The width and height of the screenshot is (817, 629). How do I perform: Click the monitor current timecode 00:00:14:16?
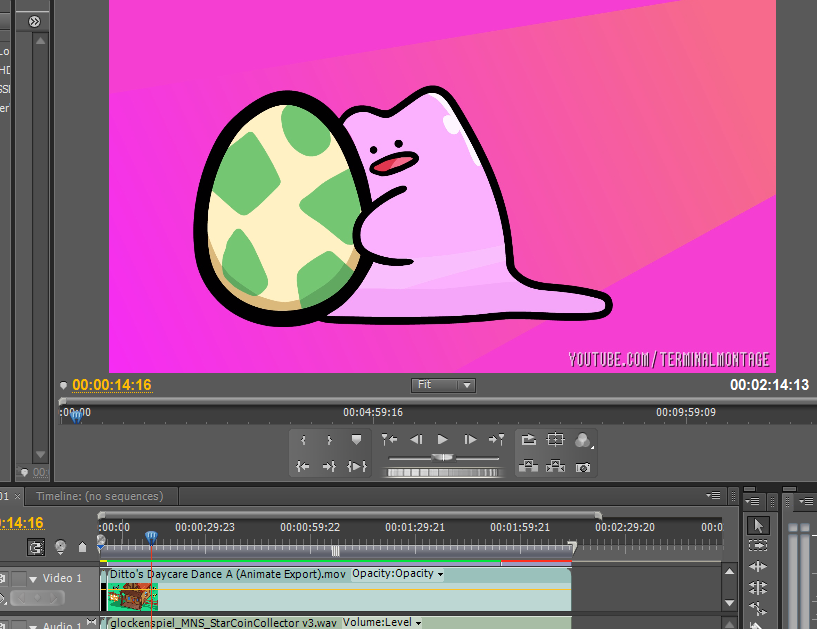pos(112,385)
